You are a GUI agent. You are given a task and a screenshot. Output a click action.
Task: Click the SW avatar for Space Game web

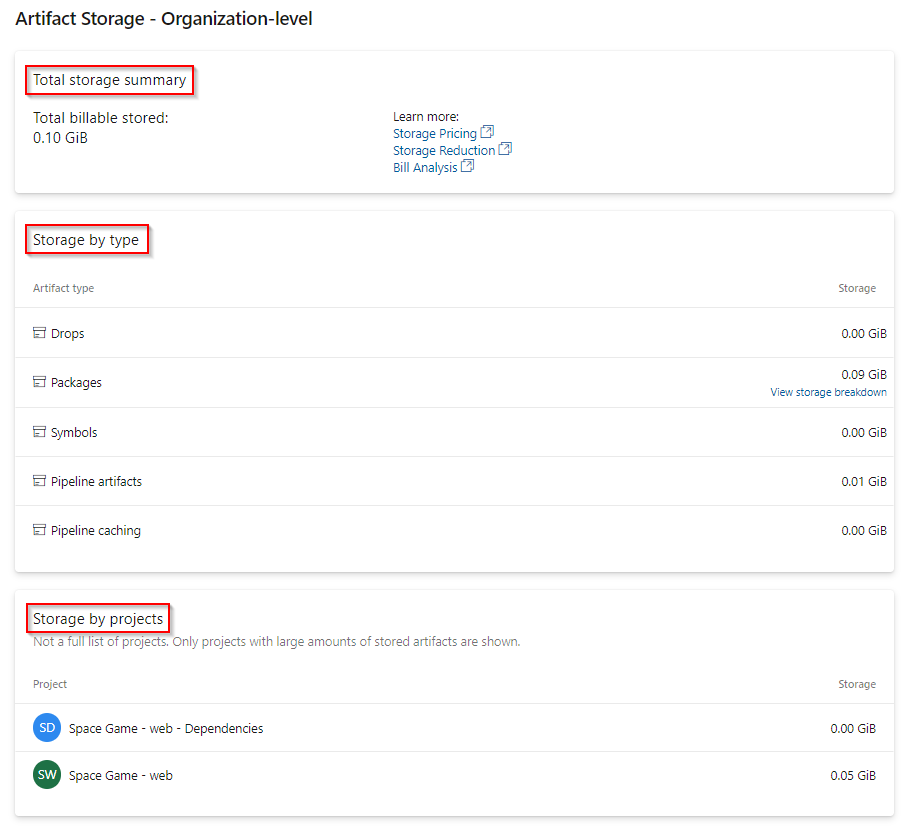click(46, 775)
